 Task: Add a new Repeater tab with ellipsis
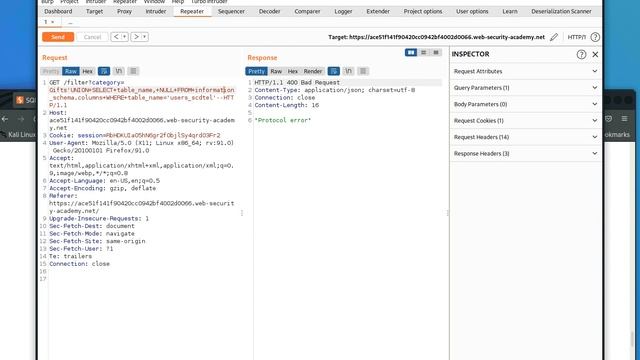tap(70, 22)
